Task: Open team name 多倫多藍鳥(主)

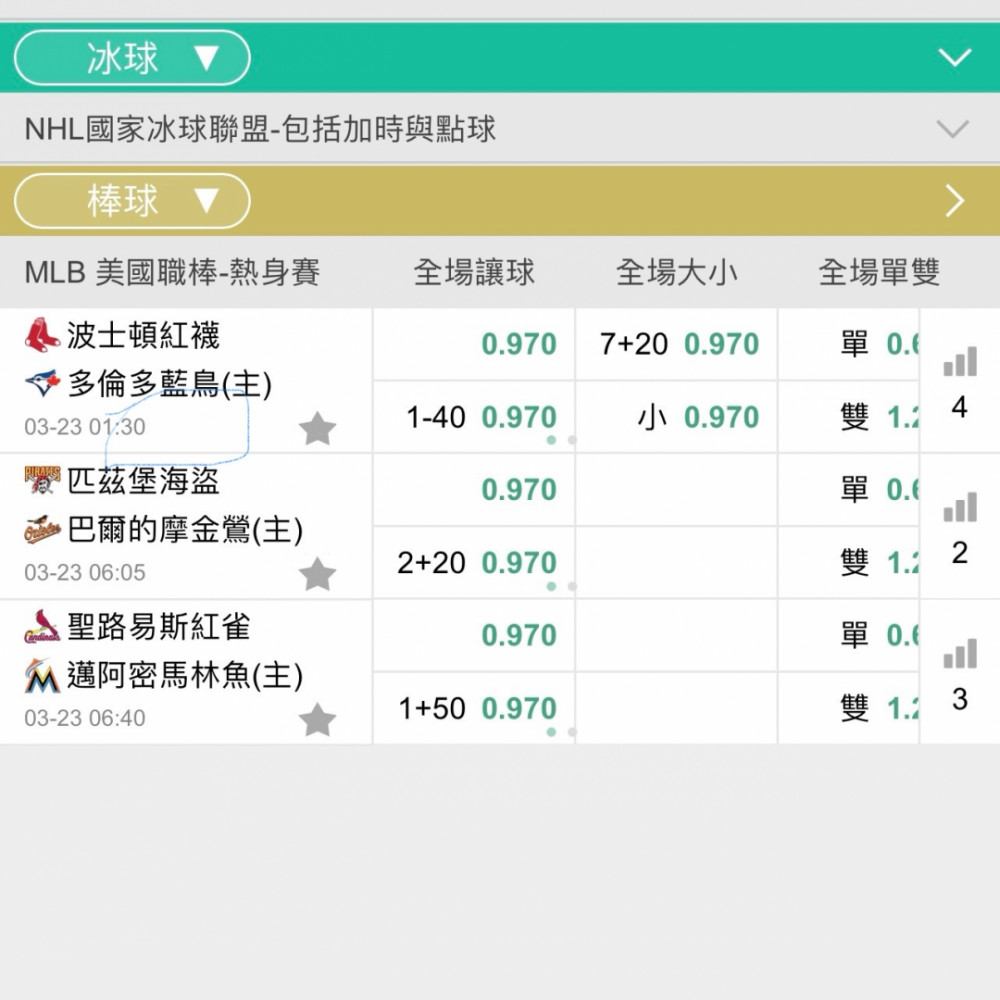Action: point(170,384)
